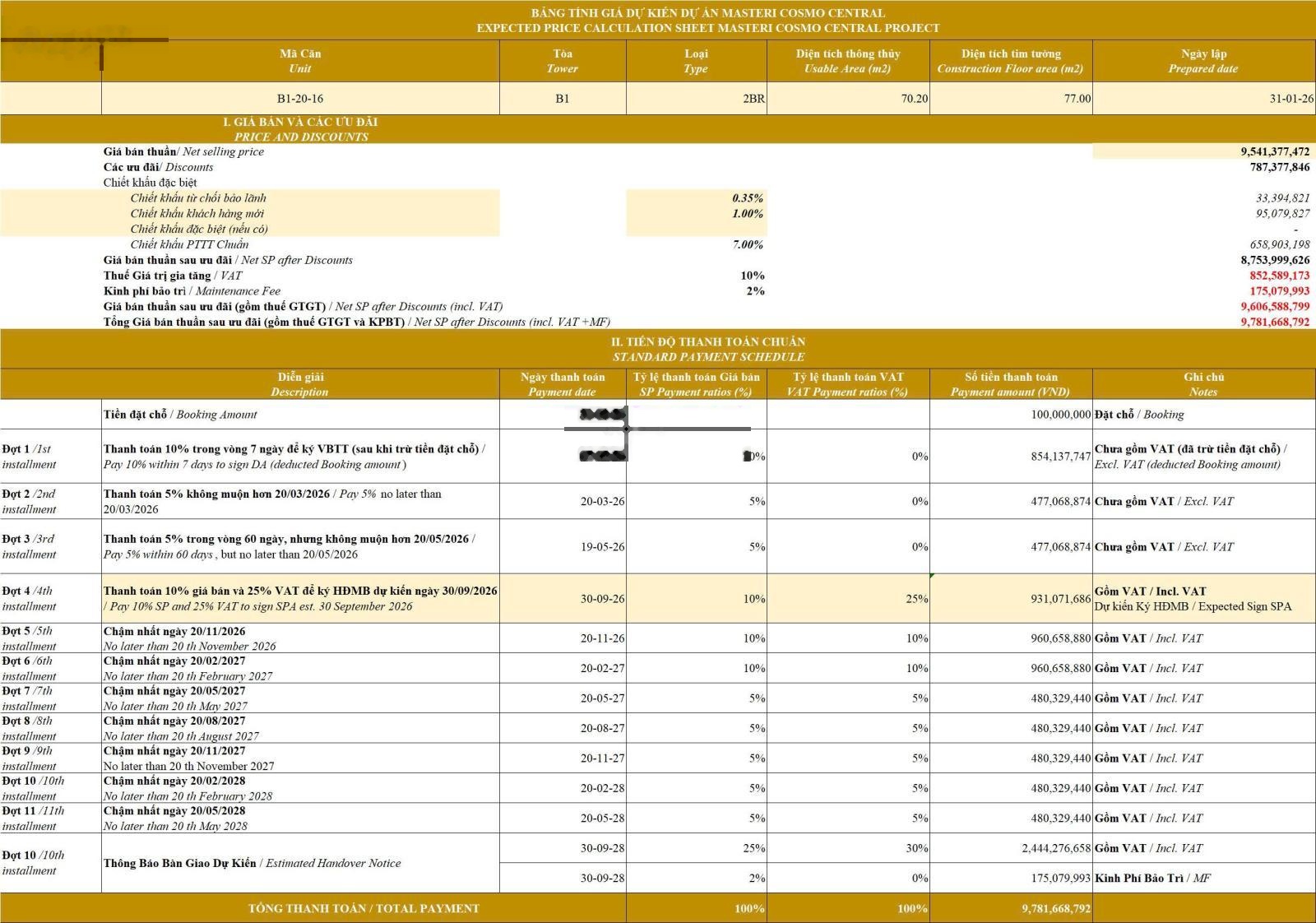Viewport: 1316px width, 923px height.
Task: Select the 1.00% new customer discount cell
Action: click(696, 214)
